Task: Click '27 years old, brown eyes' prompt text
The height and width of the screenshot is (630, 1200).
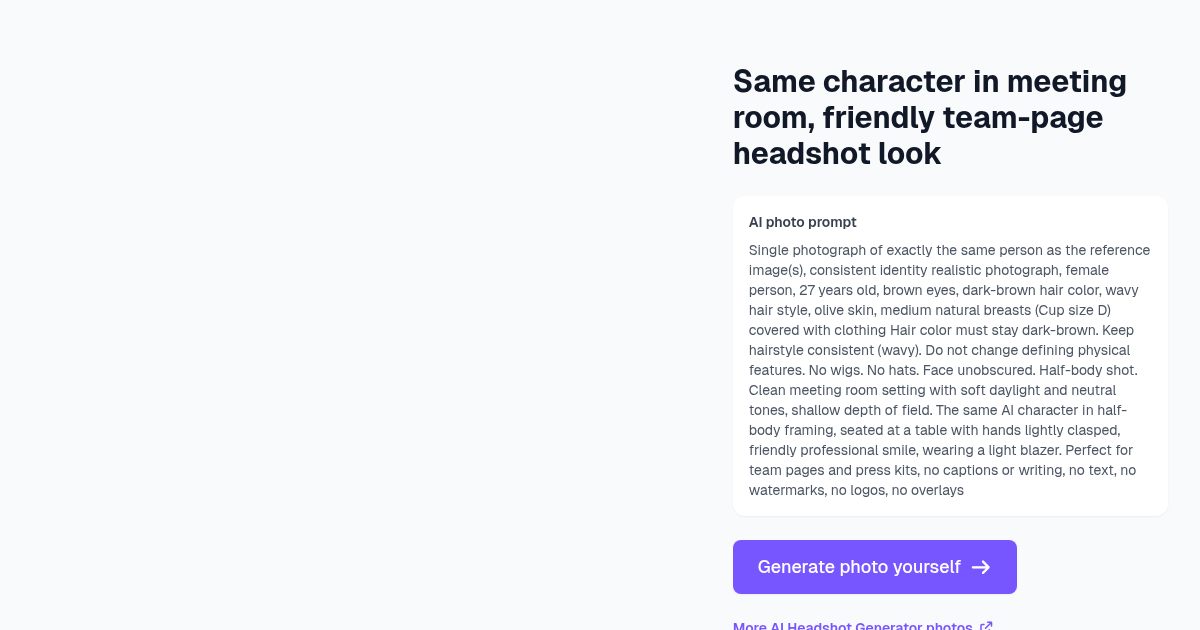Action: pos(875,290)
